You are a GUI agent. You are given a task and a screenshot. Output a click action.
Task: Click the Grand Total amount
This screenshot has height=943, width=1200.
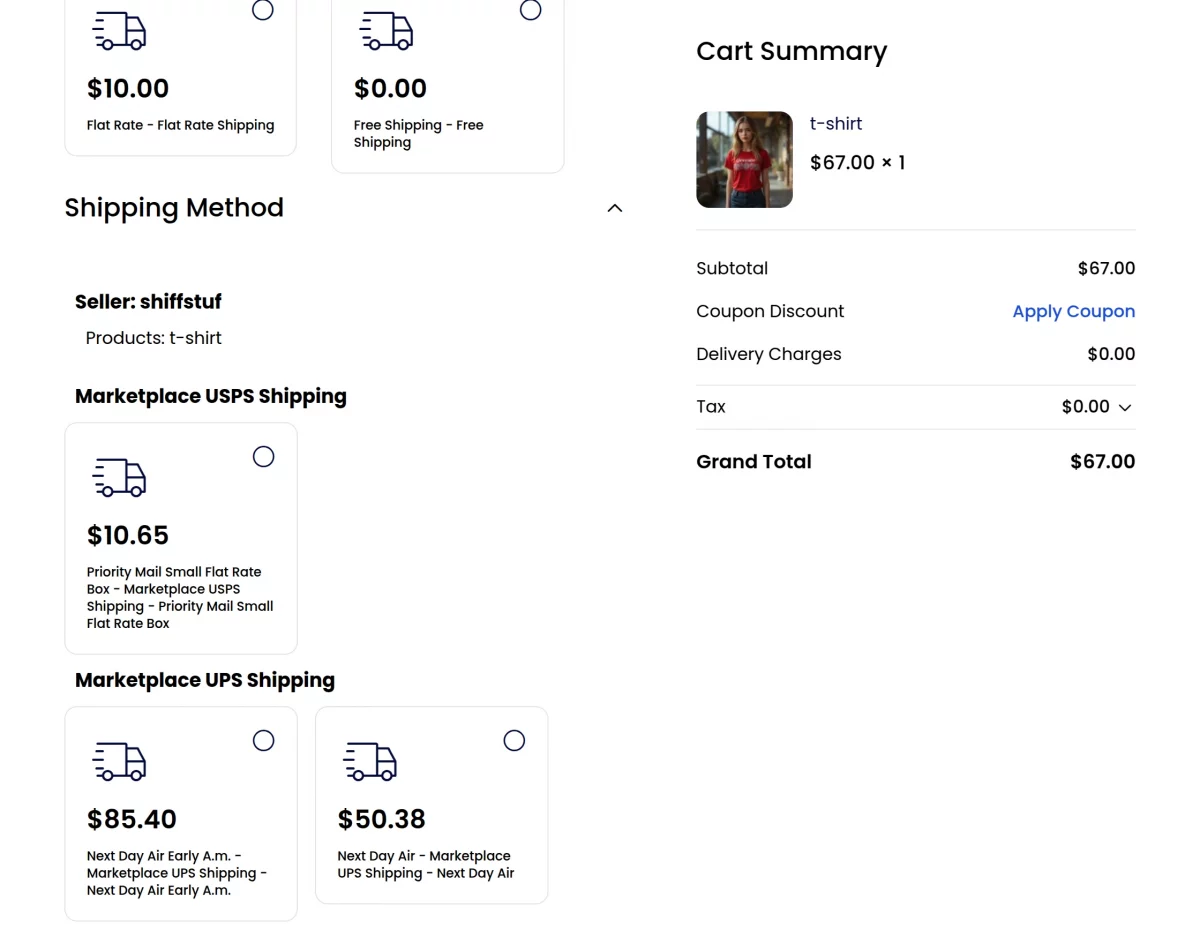pyautogui.click(x=1102, y=461)
